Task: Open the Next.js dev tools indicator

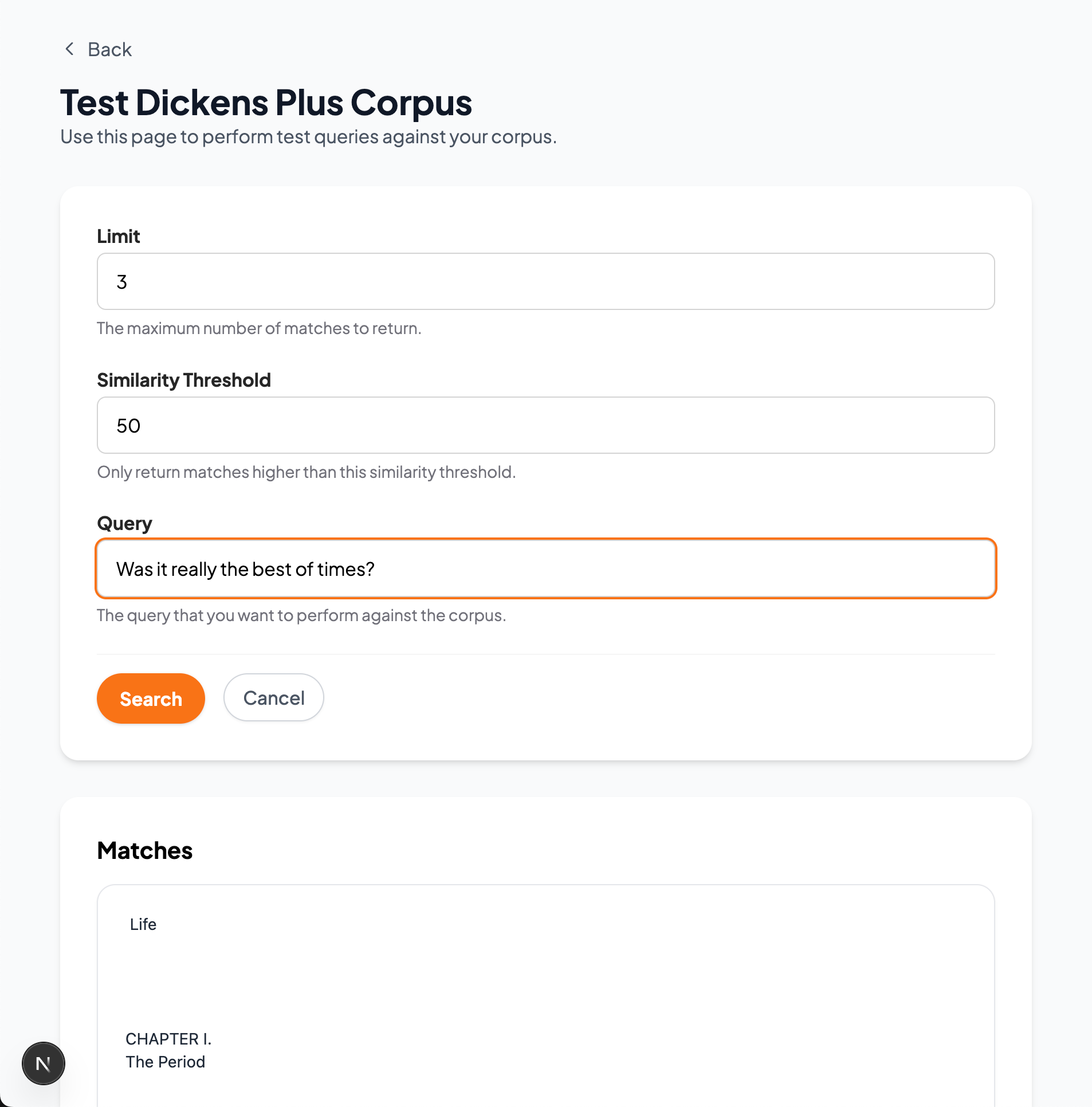Action: tap(44, 1063)
